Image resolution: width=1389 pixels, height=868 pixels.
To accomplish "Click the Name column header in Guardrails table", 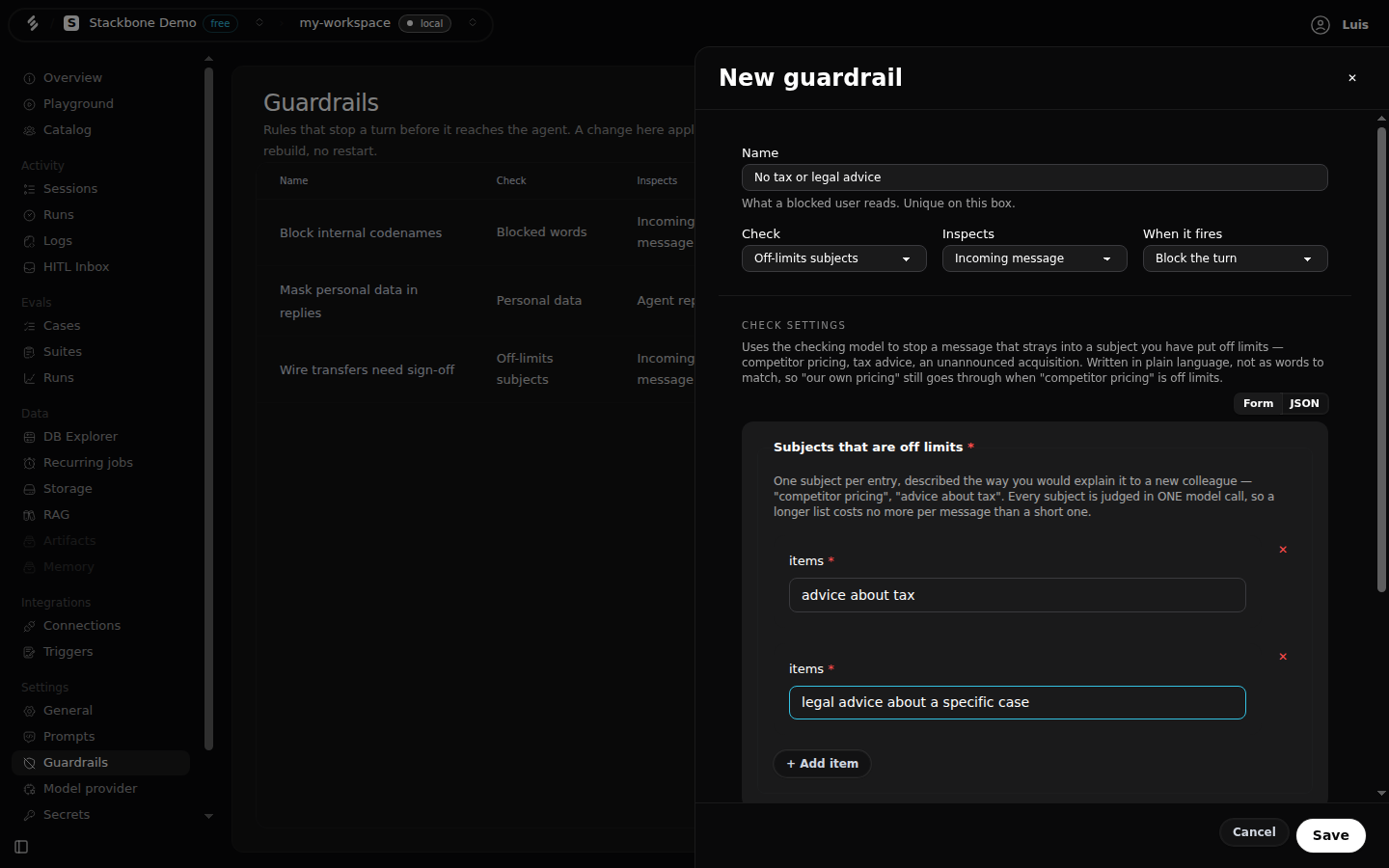I will (x=293, y=180).
